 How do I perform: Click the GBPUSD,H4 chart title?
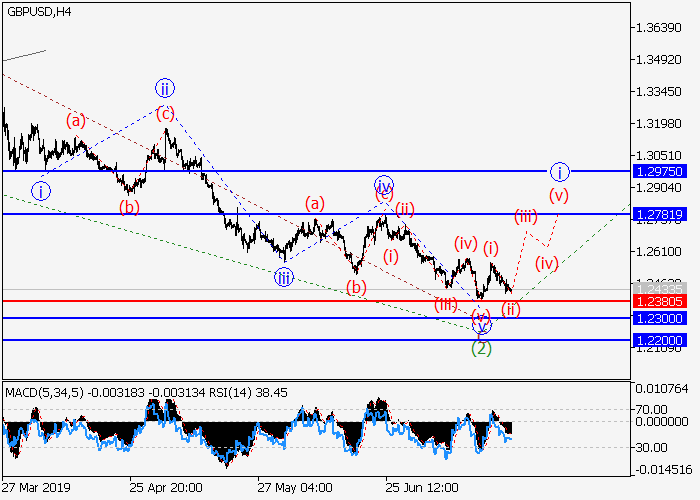click(x=37, y=9)
